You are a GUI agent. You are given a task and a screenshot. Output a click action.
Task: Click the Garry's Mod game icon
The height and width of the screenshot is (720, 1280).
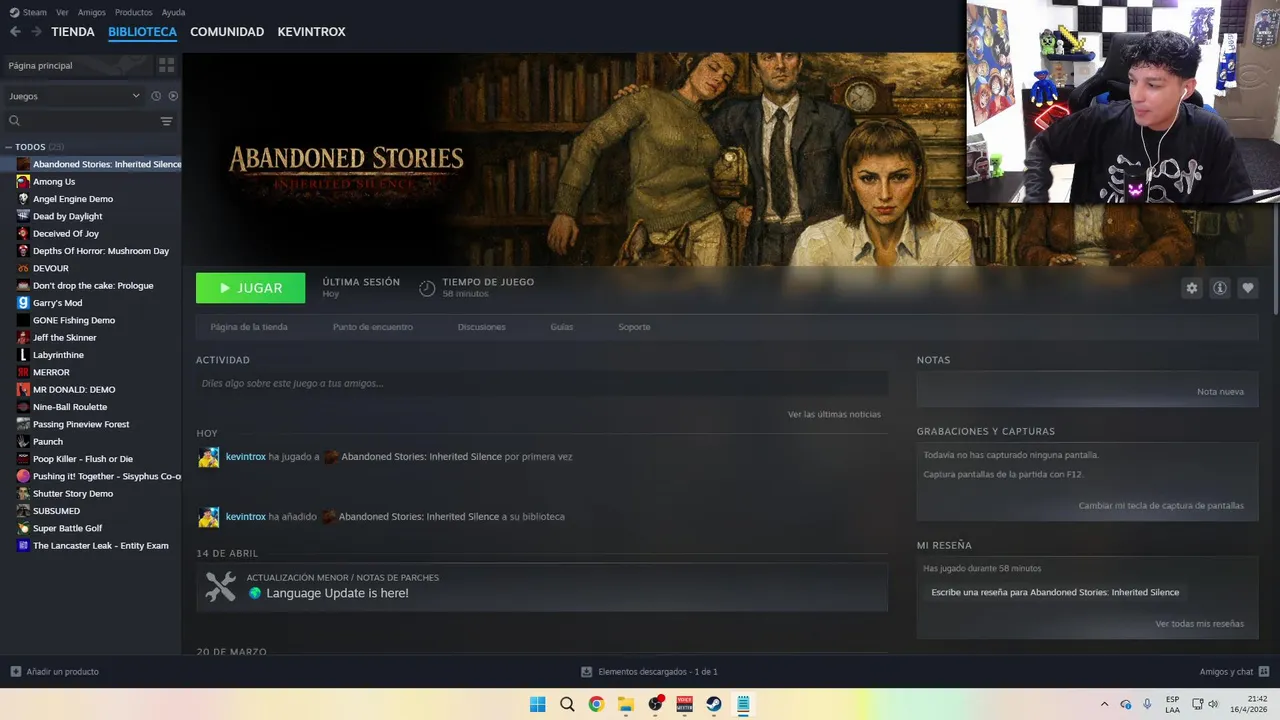pyautogui.click(x=23, y=303)
